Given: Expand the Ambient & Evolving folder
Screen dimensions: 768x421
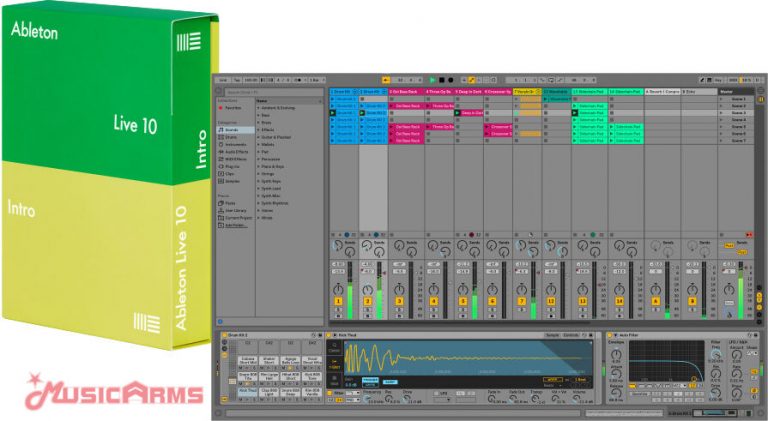Looking at the screenshot, I should [277, 108].
